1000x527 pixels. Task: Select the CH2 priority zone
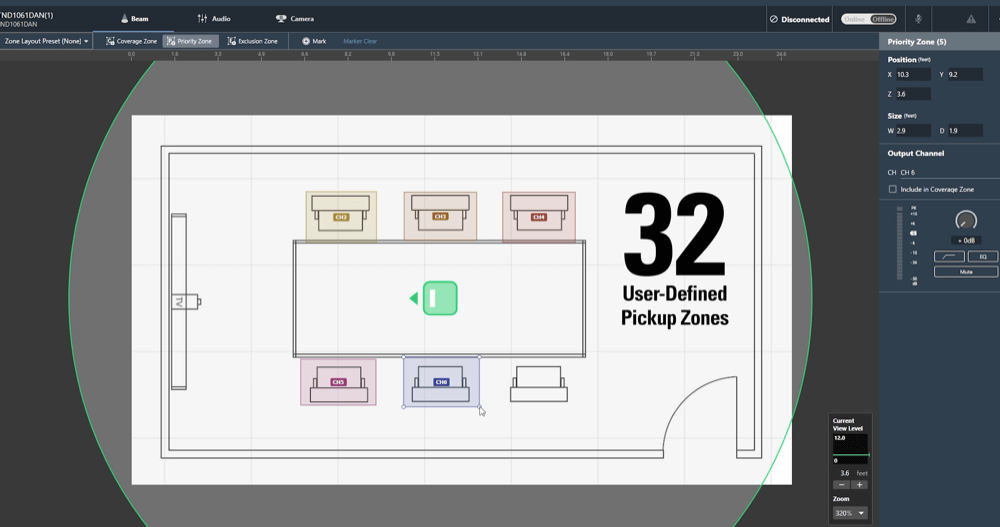point(341,216)
